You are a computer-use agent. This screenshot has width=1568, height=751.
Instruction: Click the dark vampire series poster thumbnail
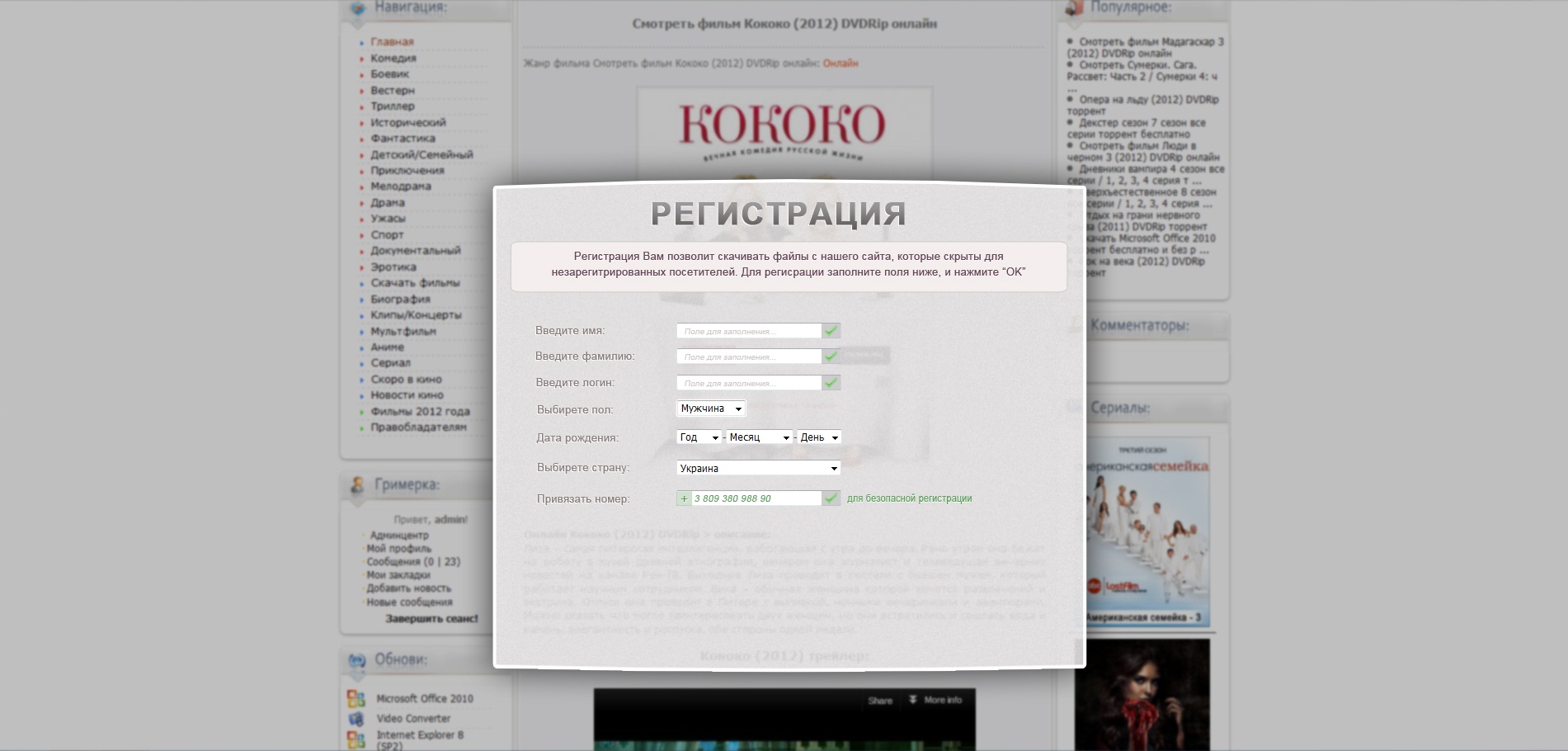click(x=1142, y=694)
